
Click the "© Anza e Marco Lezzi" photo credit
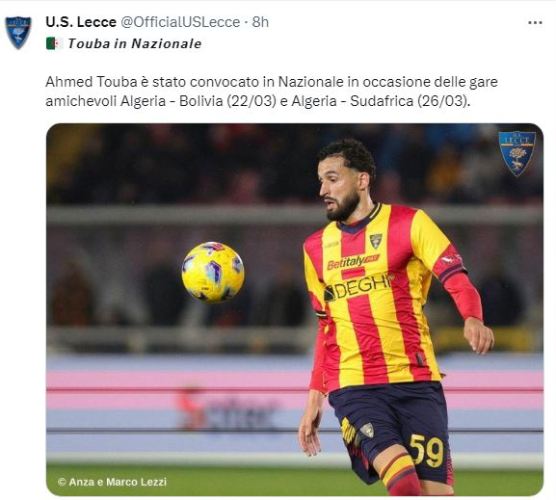112,482
